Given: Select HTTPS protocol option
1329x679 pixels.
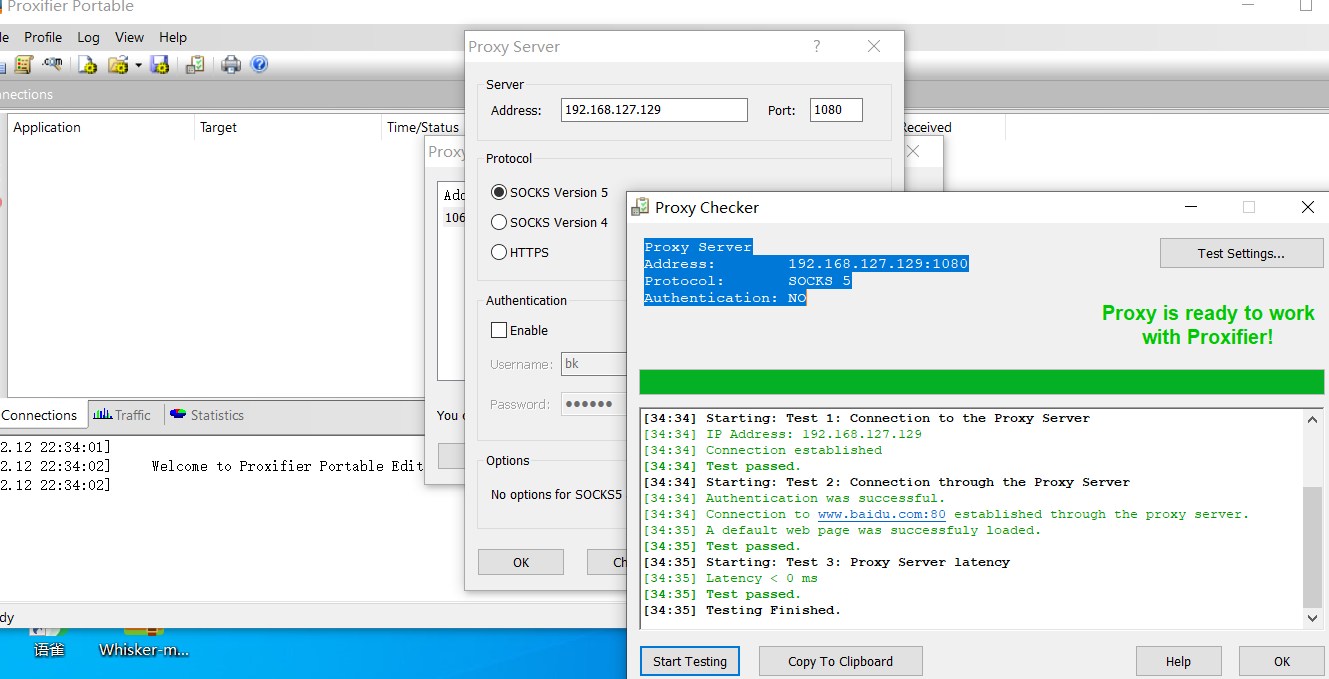Looking at the screenshot, I should 520,252.
